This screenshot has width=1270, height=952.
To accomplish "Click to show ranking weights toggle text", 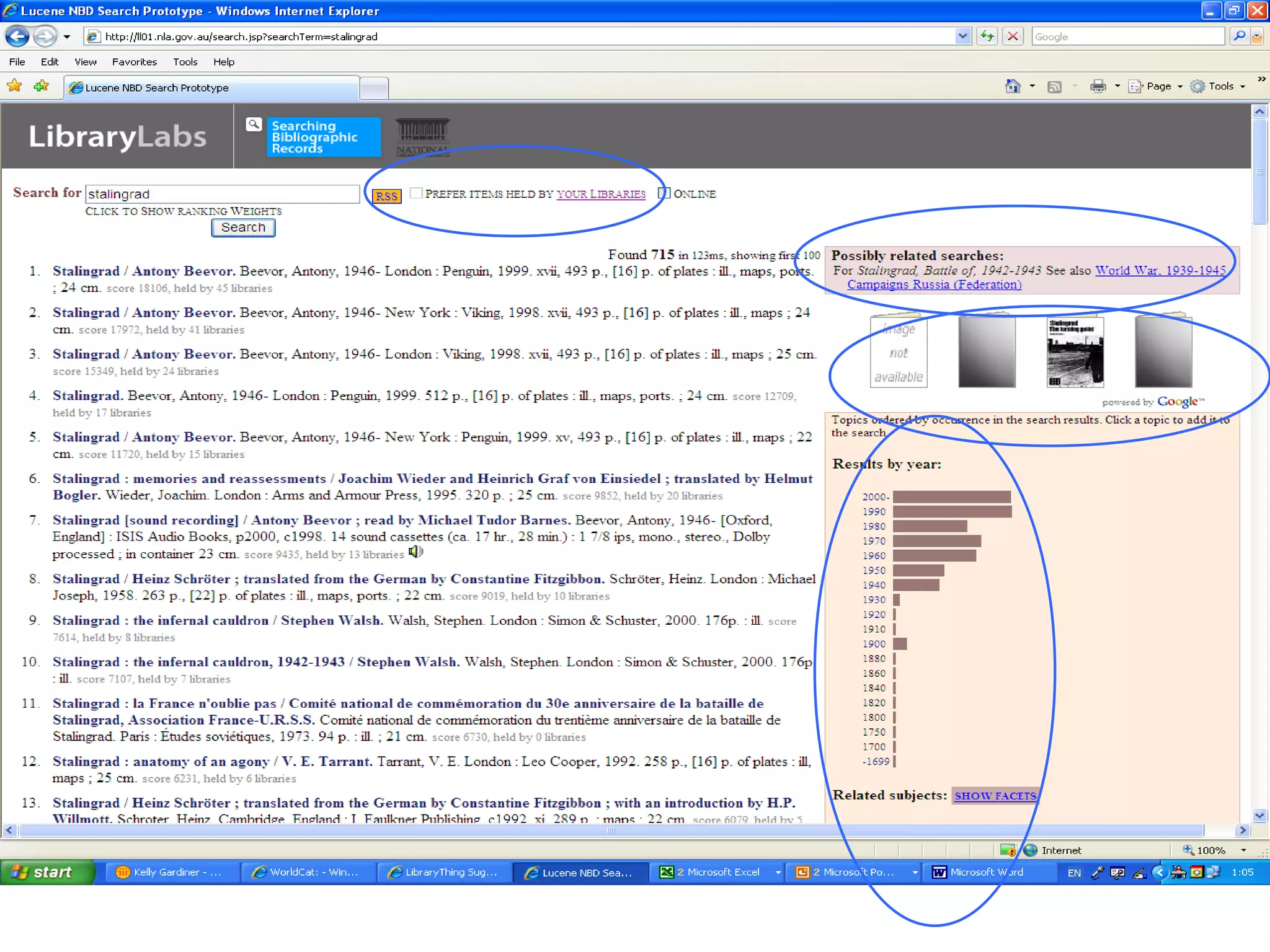I will (x=184, y=211).
